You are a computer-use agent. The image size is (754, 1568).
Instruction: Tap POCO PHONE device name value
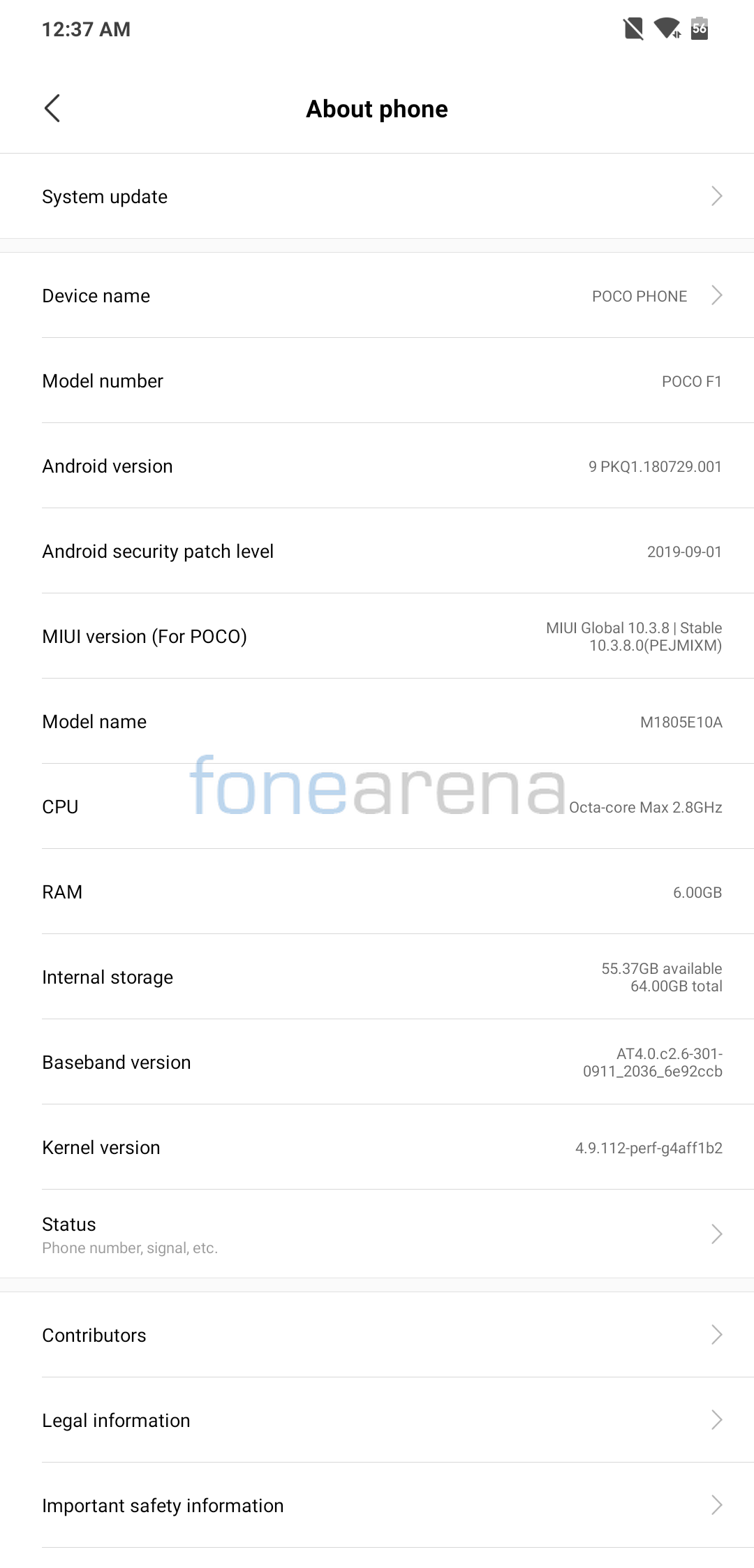coord(639,296)
